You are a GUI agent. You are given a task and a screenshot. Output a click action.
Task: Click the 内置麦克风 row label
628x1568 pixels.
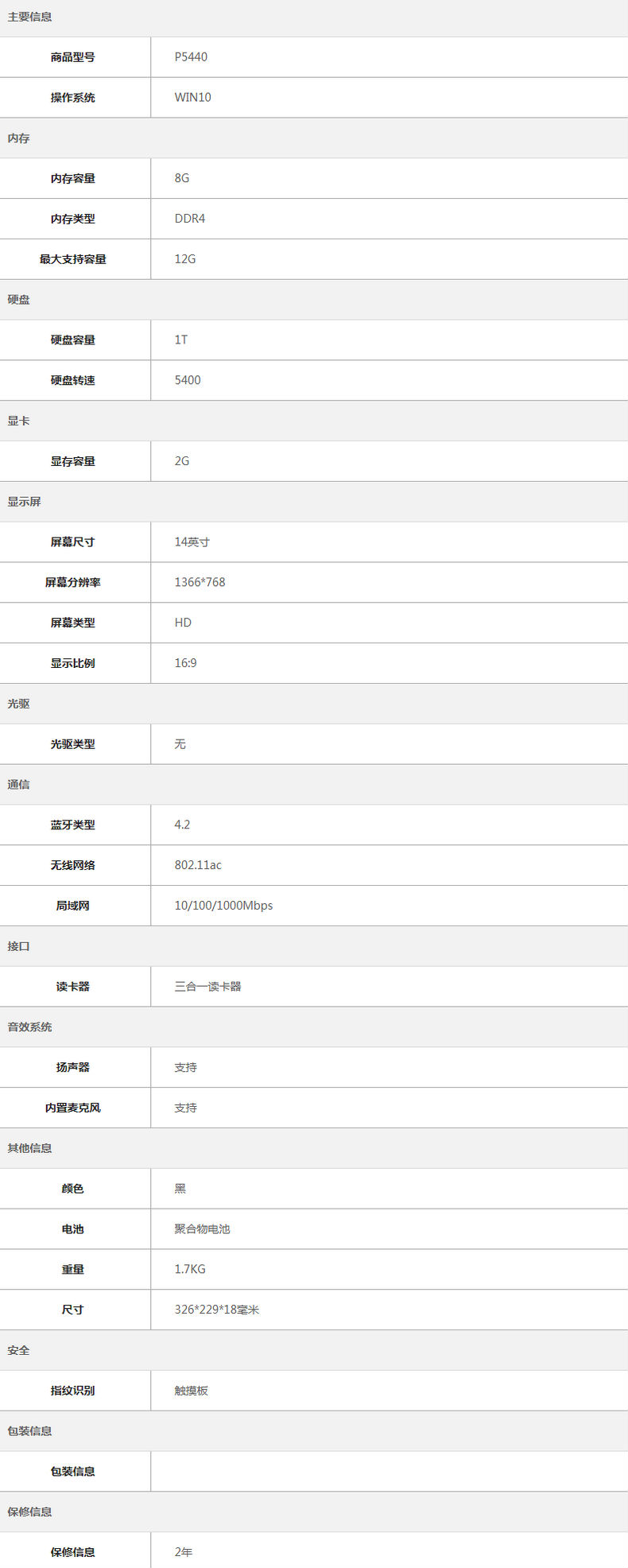click(73, 1108)
